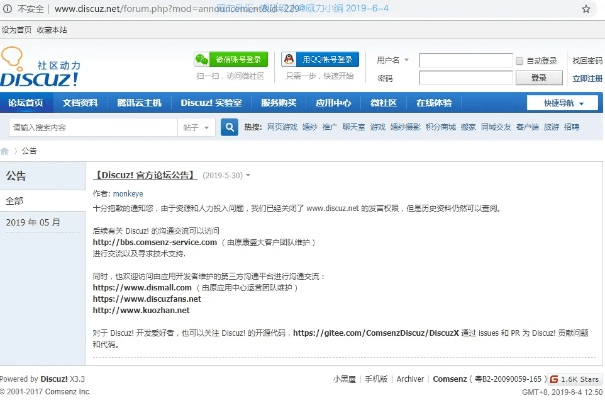The width and height of the screenshot is (605, 400).
Task: Open the 应用中心 nav tab
Action: coord(333,103)
